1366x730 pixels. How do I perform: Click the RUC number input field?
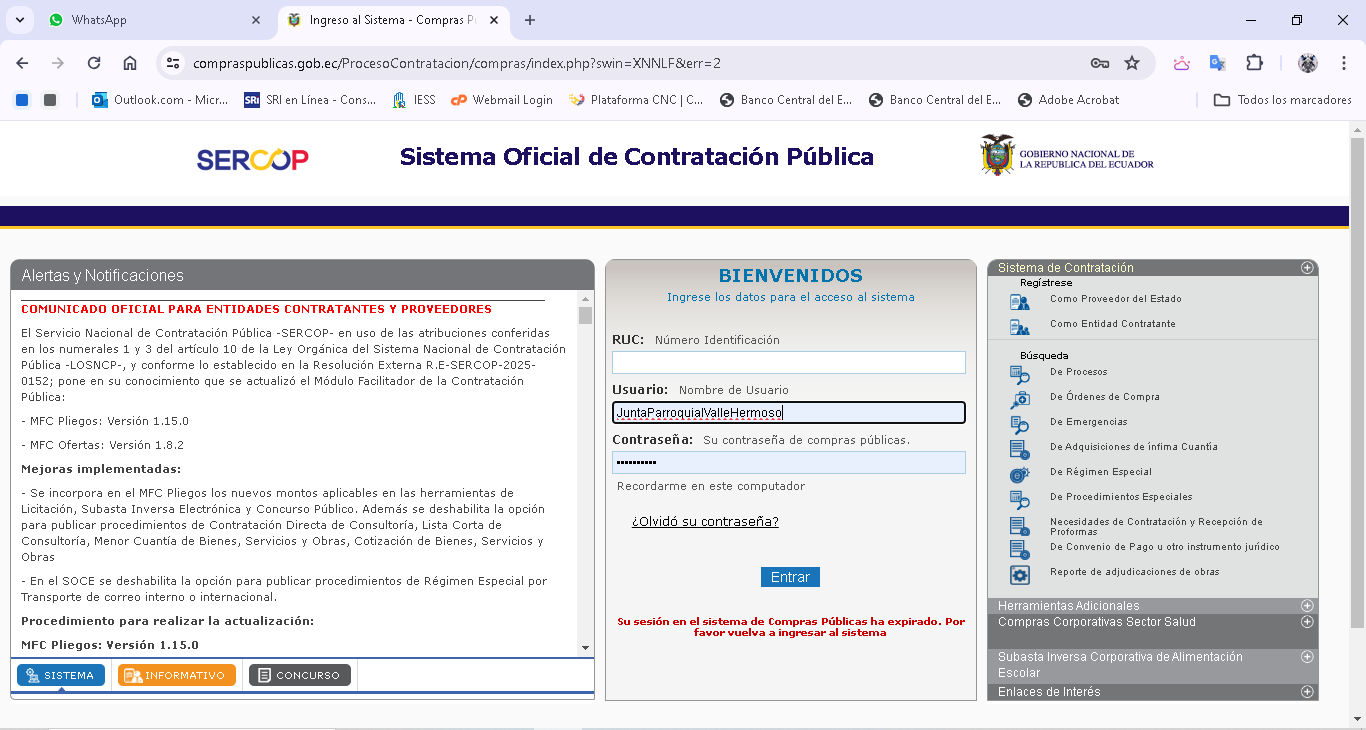[x=788, y=362]
